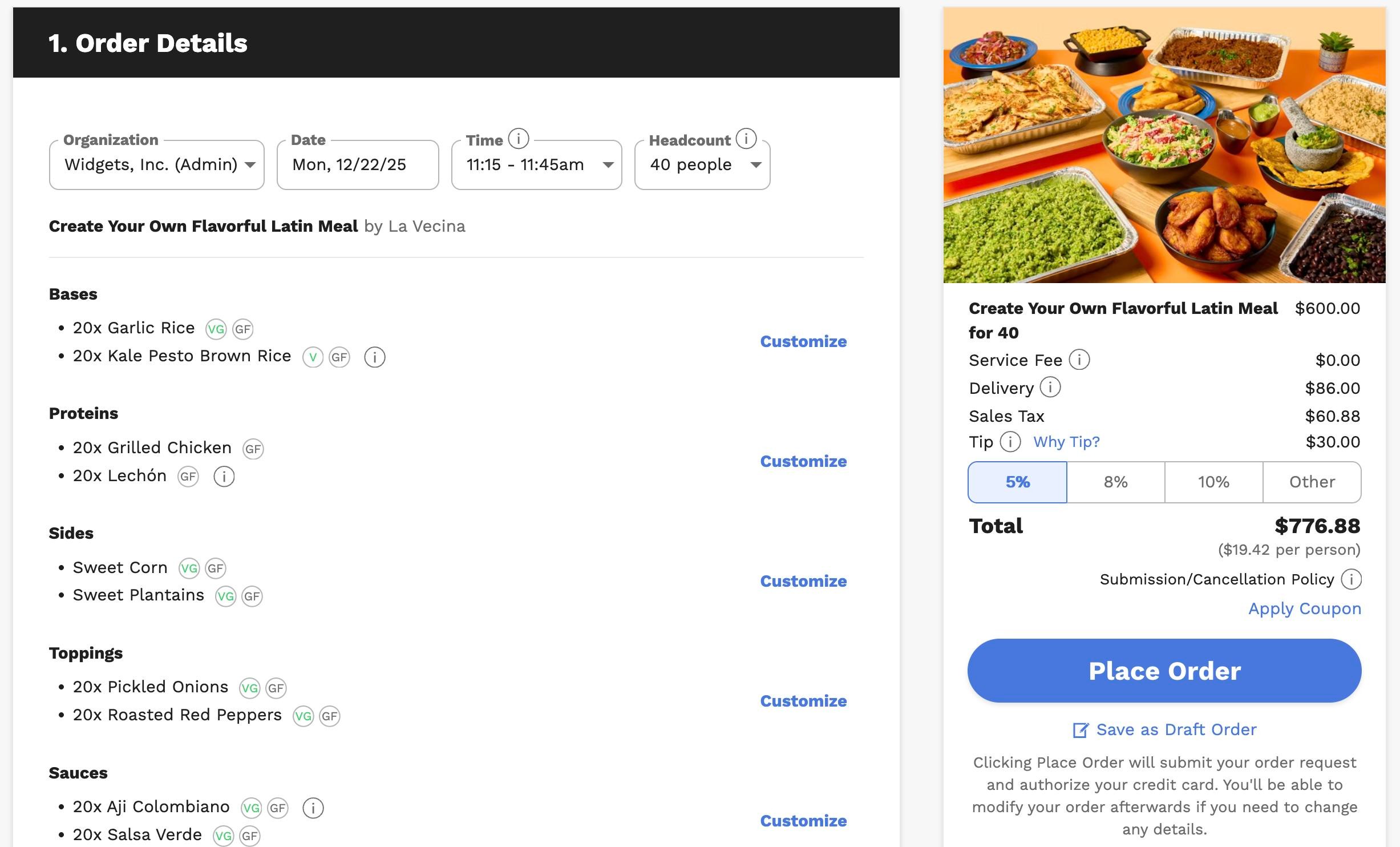Screen dimensions: 1400x847
Task: Click the Delivery info icon
Action: click(1050, 388)
